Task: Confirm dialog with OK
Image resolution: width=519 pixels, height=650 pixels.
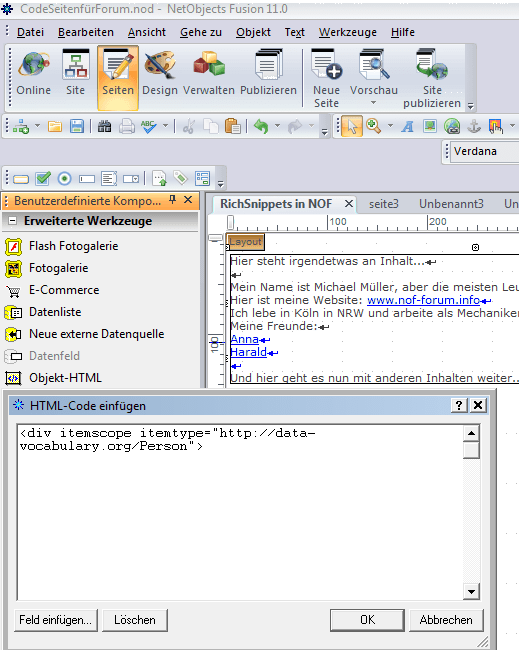Action: click(367, 620)
